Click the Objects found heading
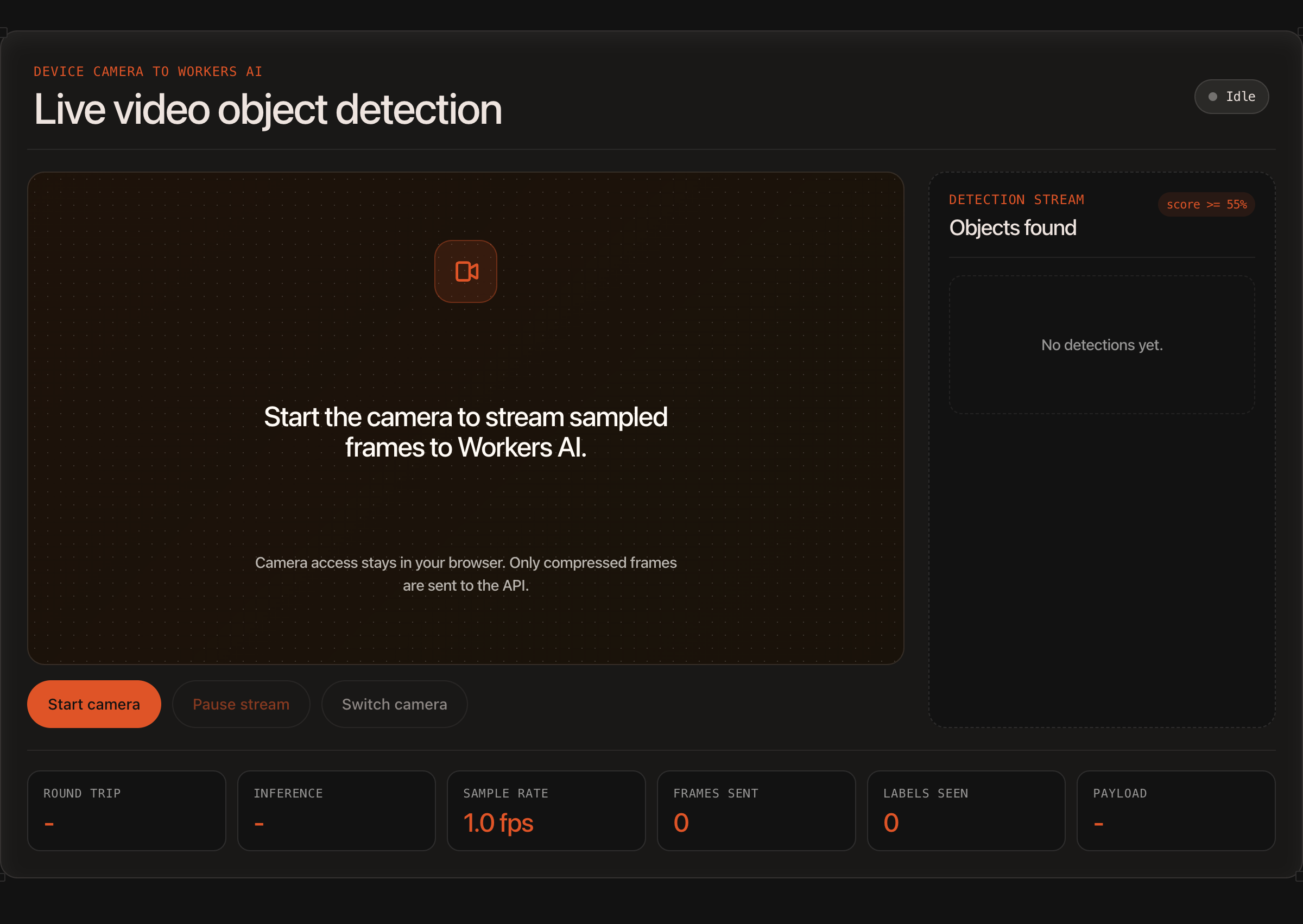Screen dimensions: 1303x924 pyautogui.click(x=1013, y=227)
